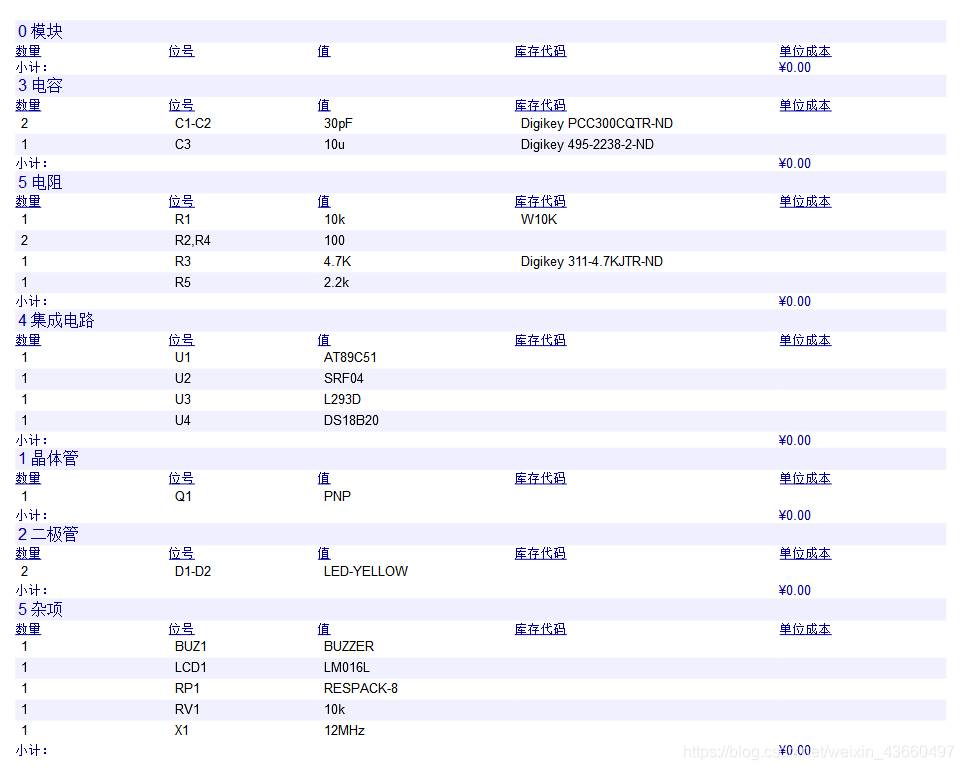
Task: Click the 位号 link under 4 集成电路
Action: (181, 340)
